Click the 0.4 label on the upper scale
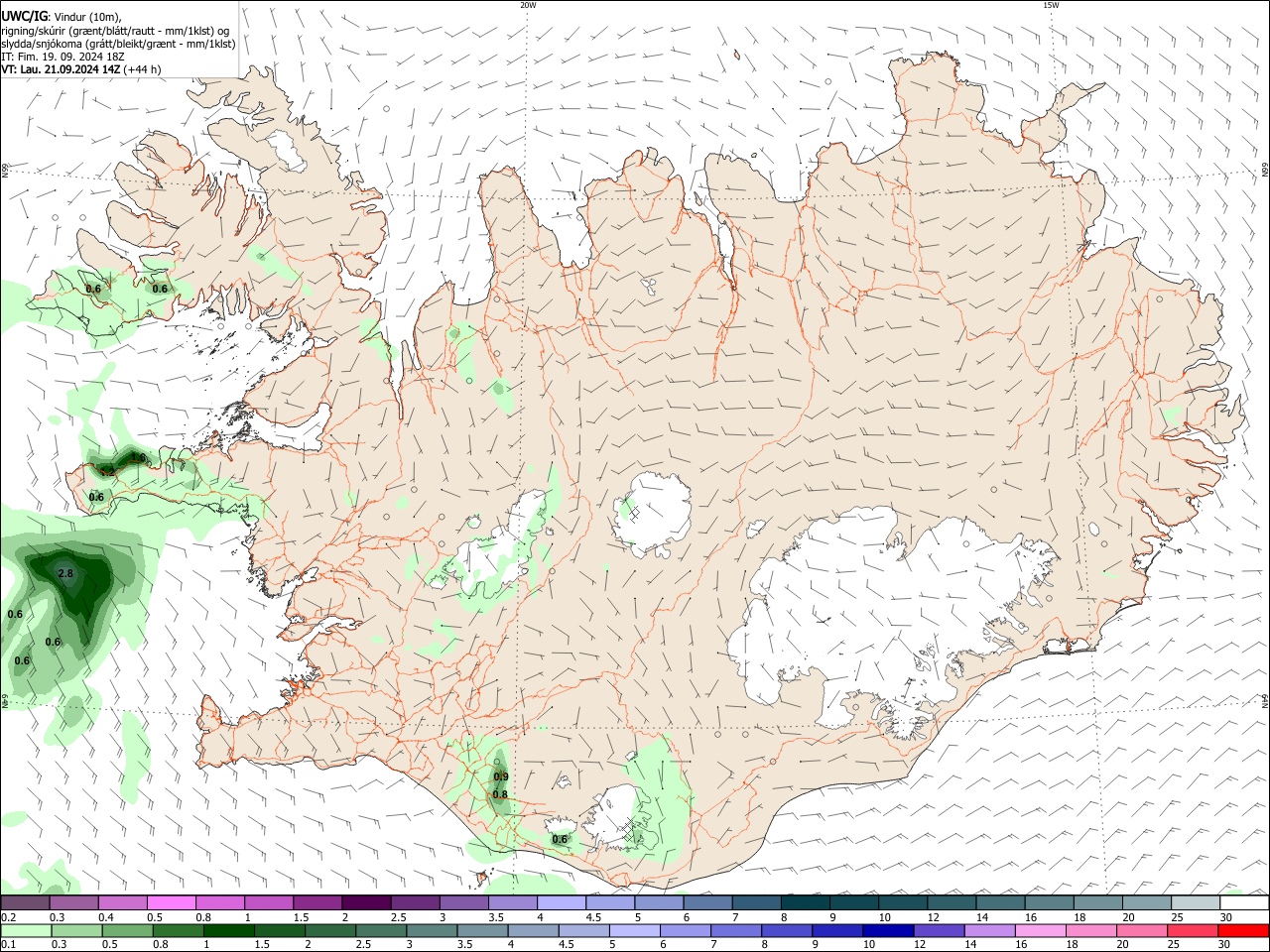 tap(106, 917)
